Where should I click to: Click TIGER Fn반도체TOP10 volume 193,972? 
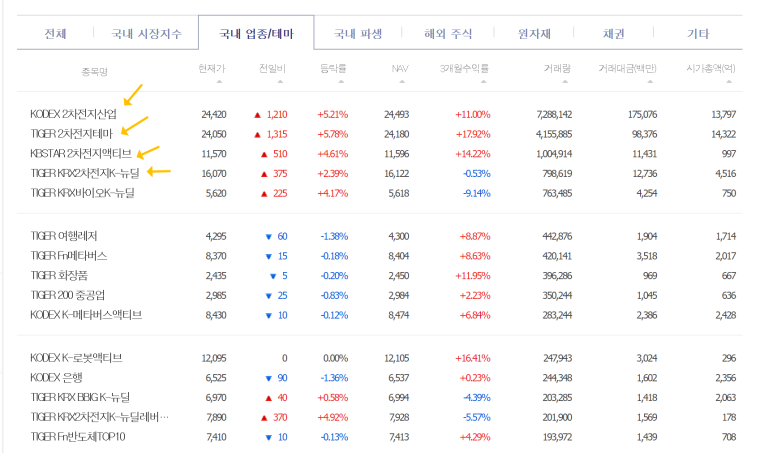point(557,437)
